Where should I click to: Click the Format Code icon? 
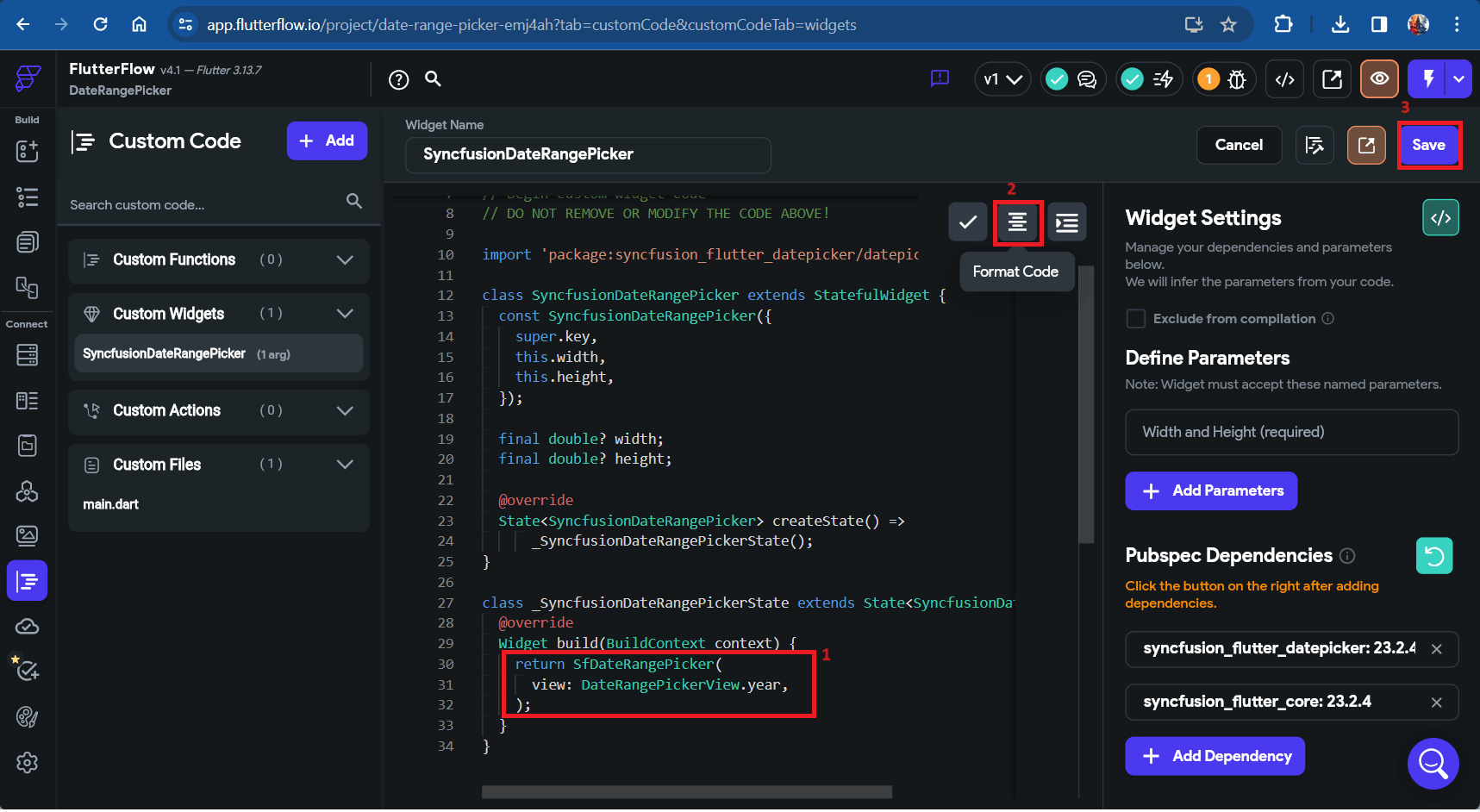click(1017, 222)
